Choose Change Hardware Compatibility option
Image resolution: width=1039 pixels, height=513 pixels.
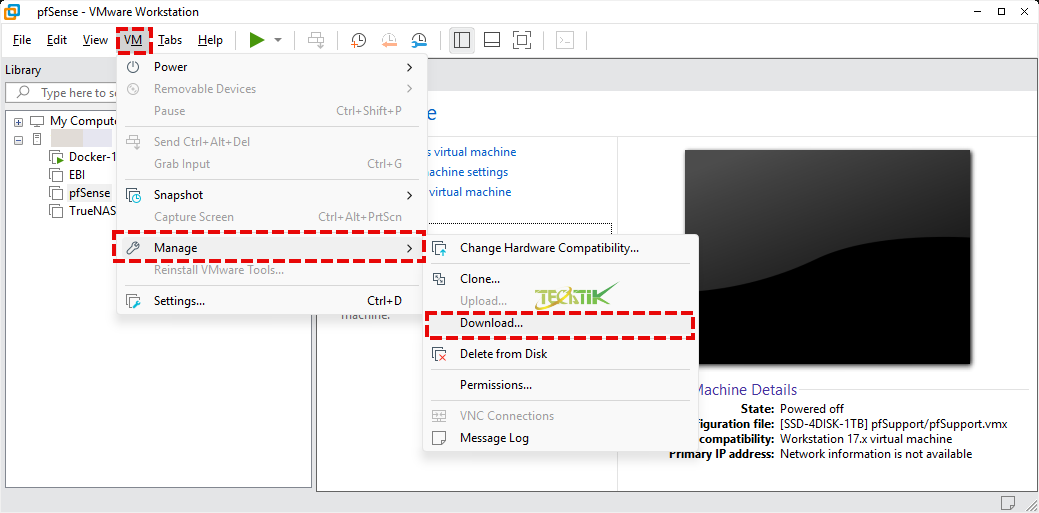[561, 248]
